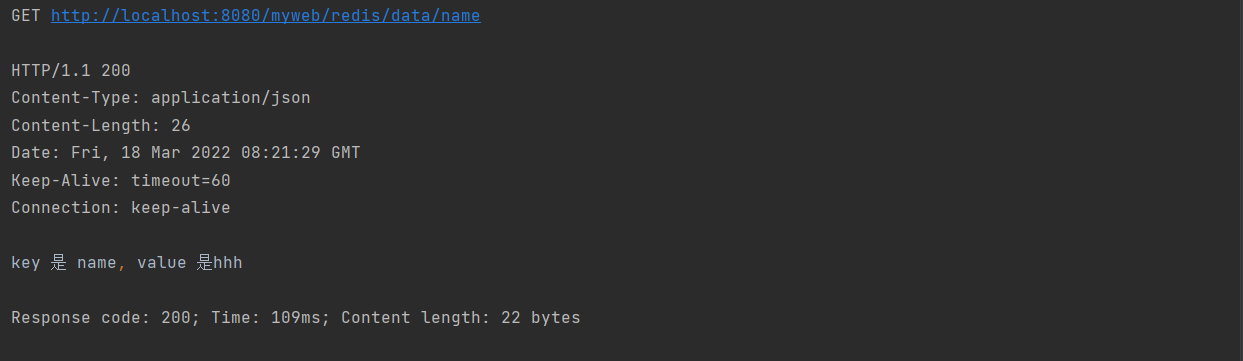Select the HTTP/1.1 200 status line

(x=71, y=71)
